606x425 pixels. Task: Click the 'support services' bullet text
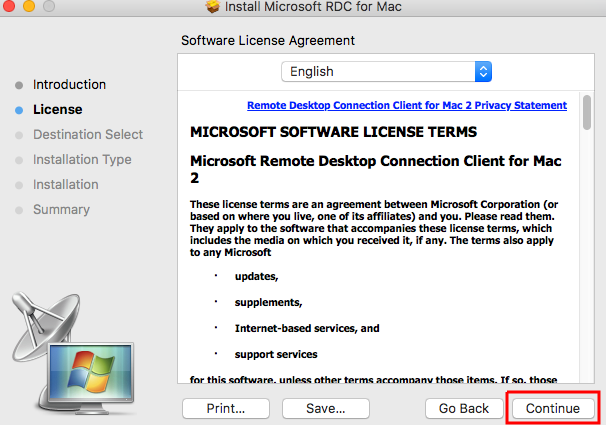pos(276,354)
